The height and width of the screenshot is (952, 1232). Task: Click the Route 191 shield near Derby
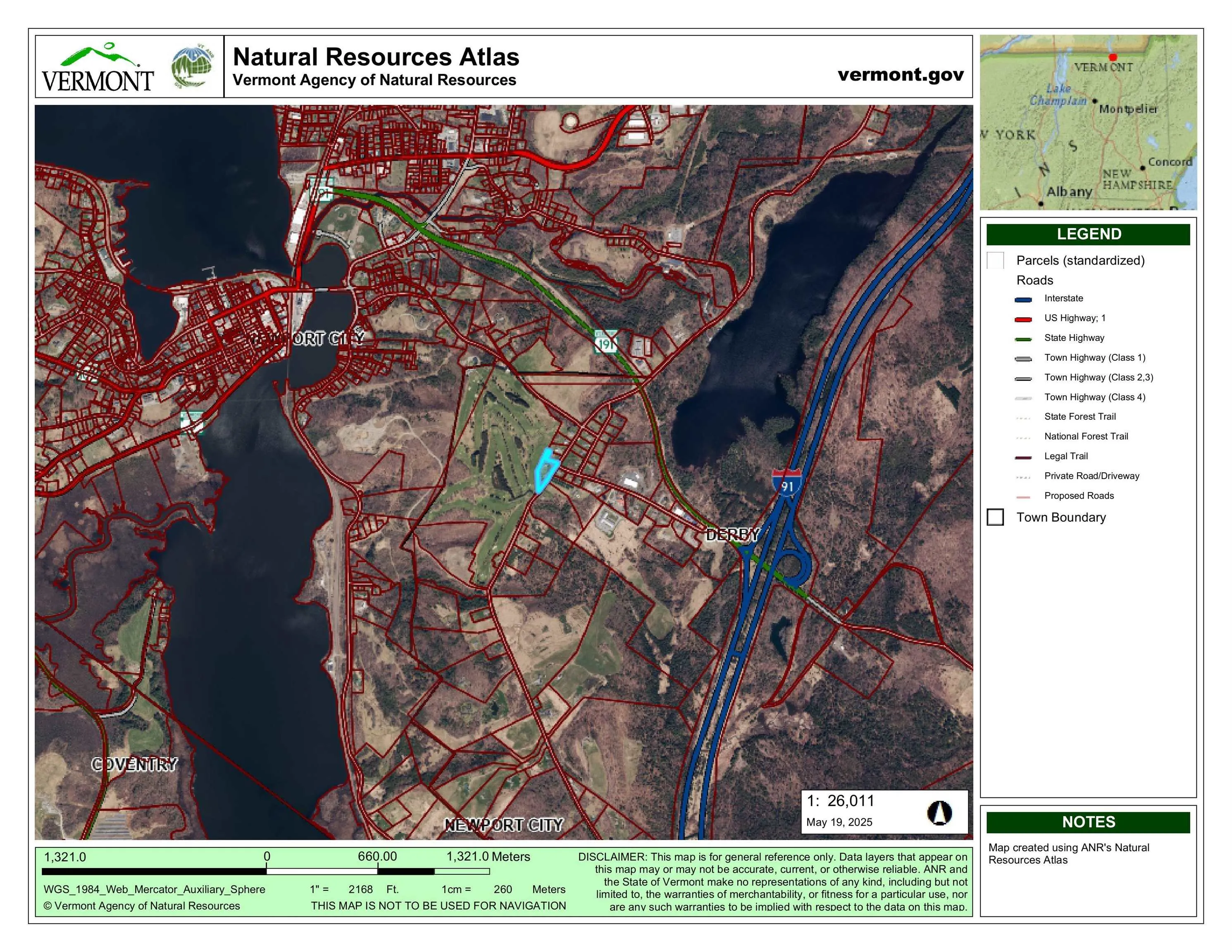pos(605,343)
